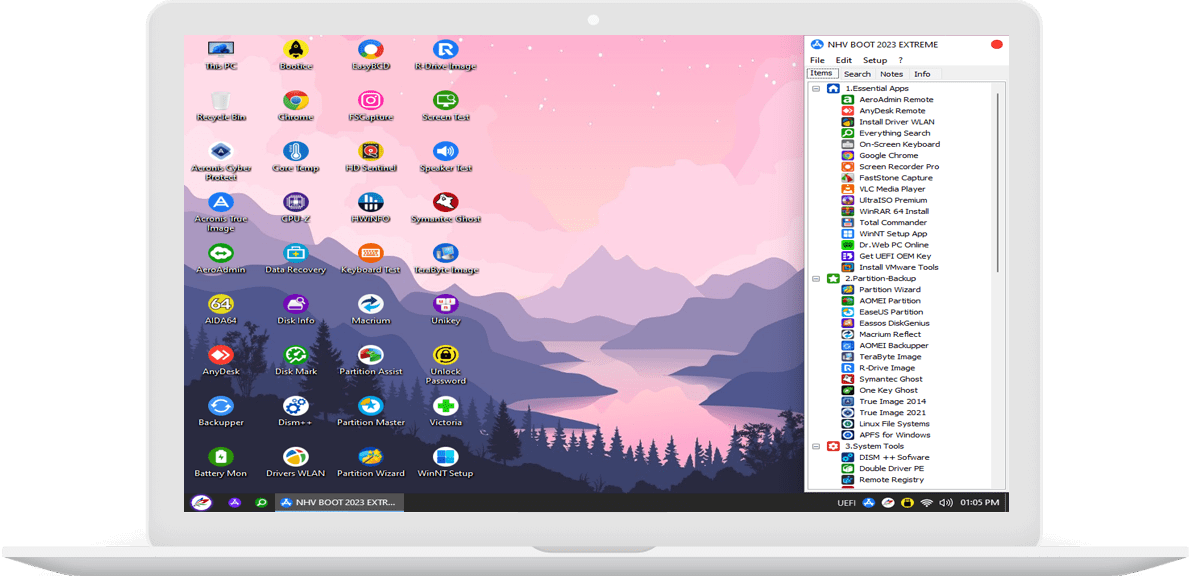
Task: Open the EasyBCD desktop shortcut
Action: [x=371, y=55]
